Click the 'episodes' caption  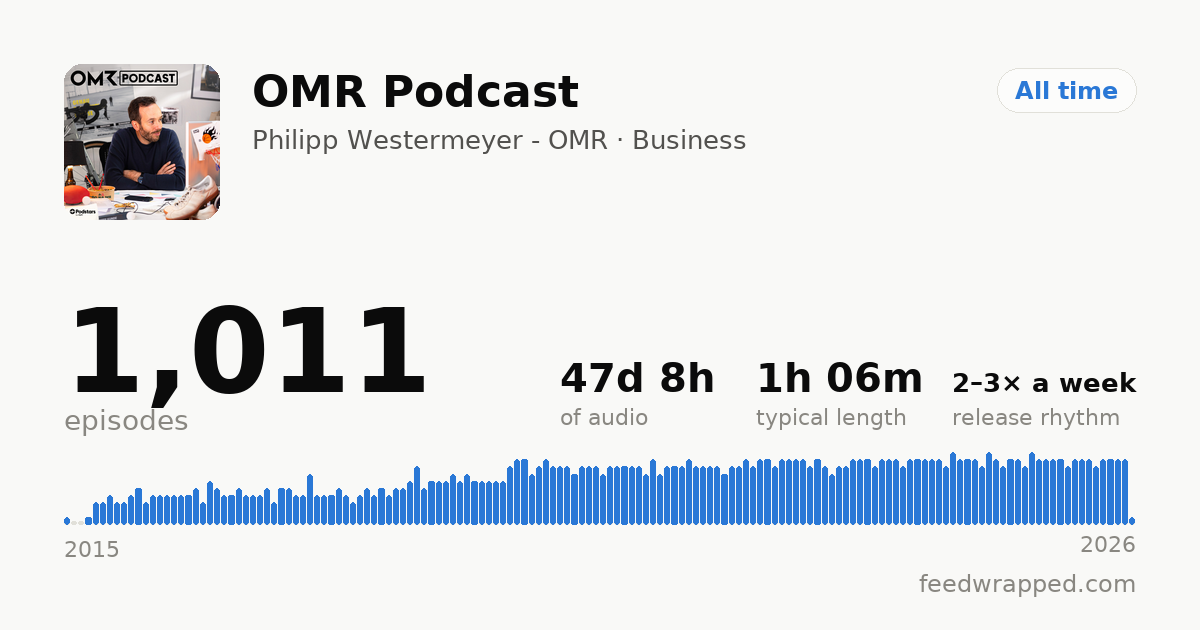[126, 421]
